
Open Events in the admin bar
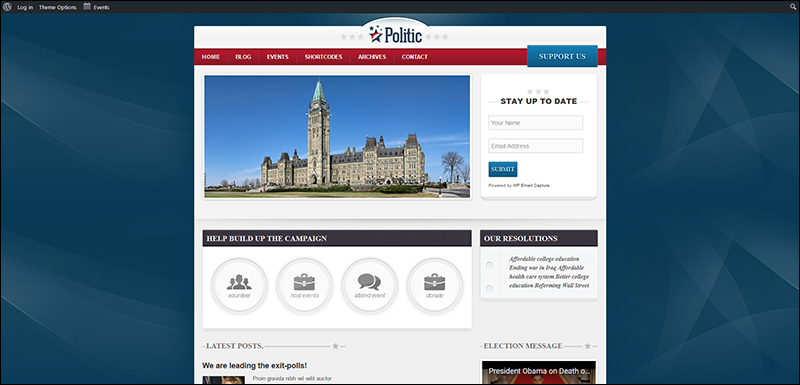tap(101, 8)
